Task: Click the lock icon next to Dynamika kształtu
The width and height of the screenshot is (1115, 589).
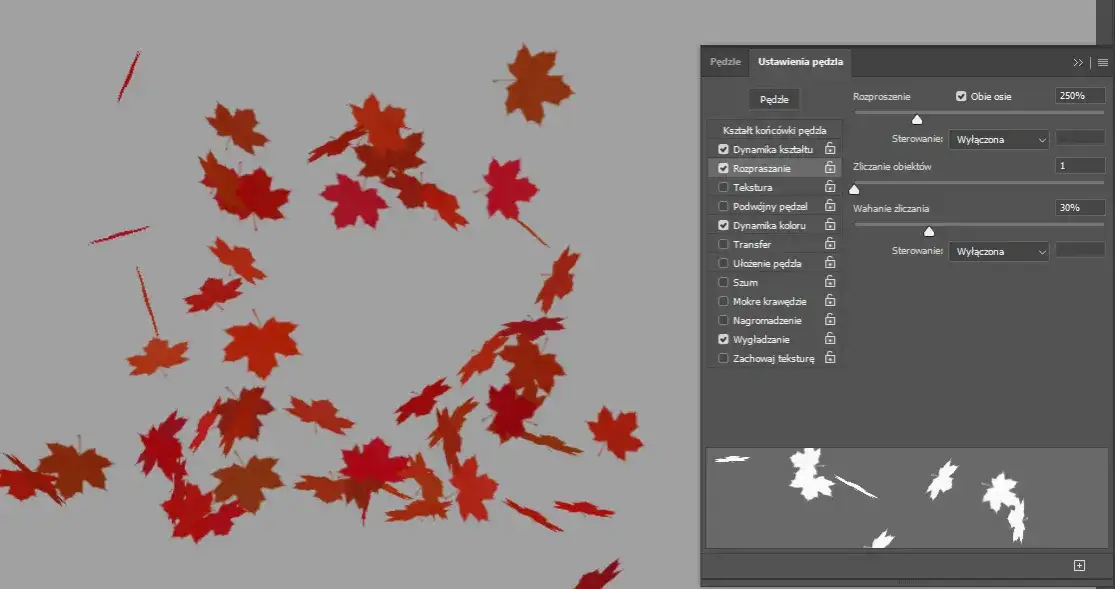Action: pos(829,148)
